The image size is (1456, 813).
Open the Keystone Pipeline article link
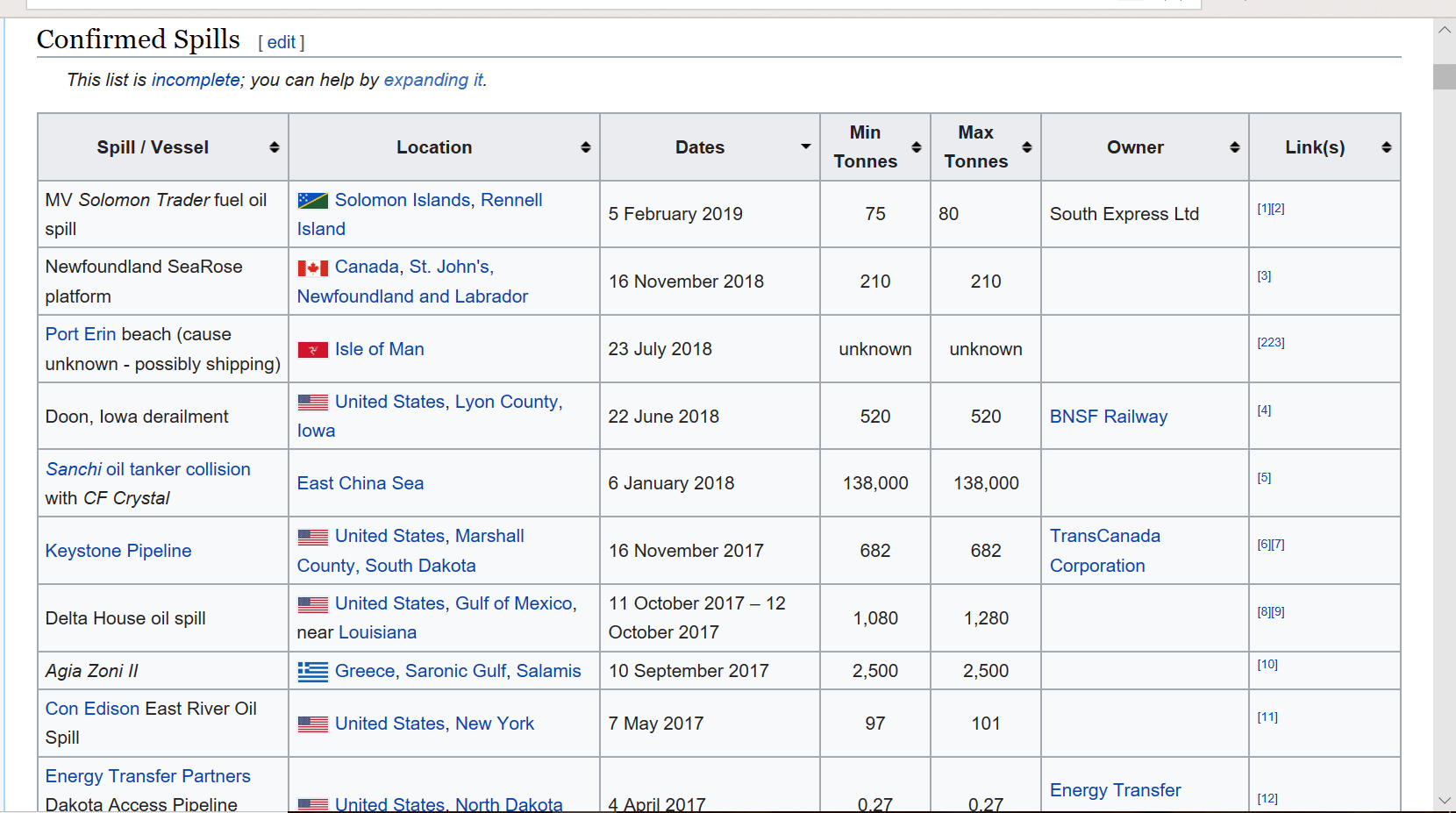point(118,551)
